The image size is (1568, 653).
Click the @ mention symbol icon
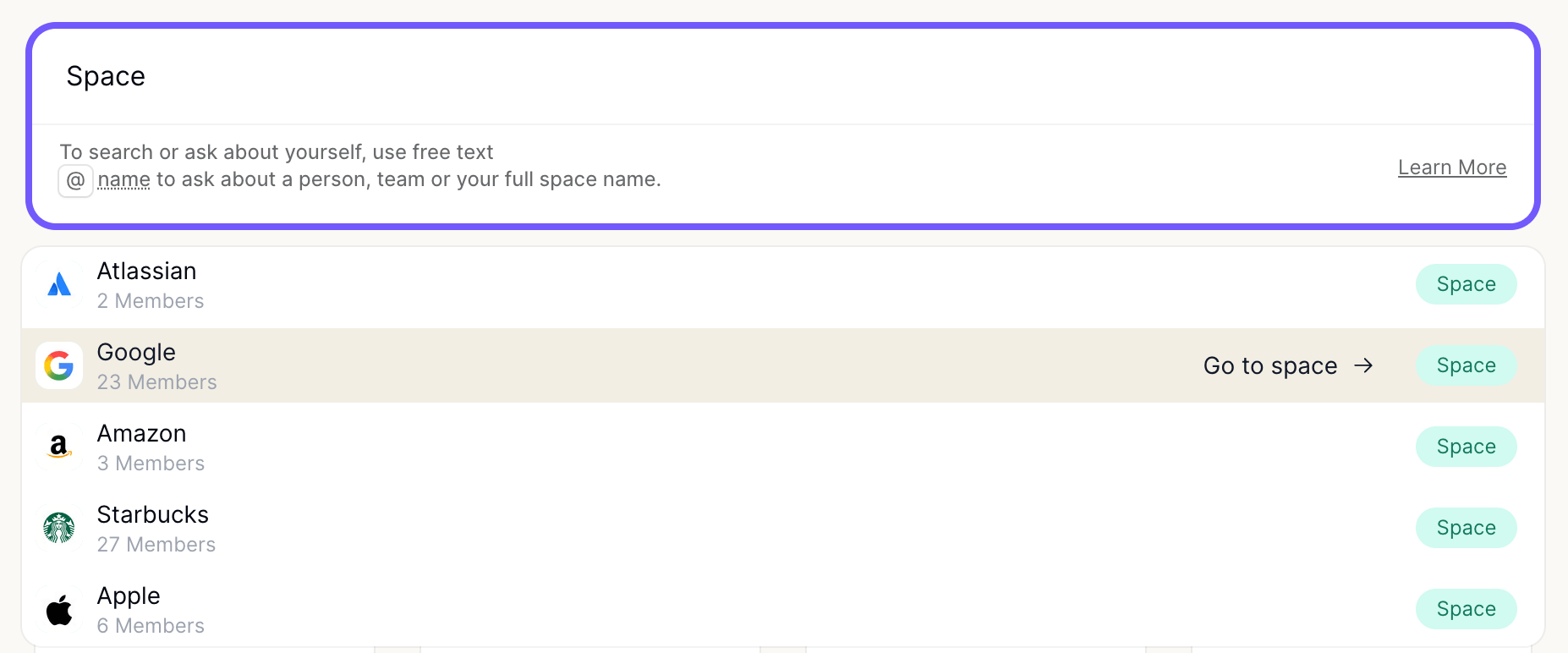point(75,180)
